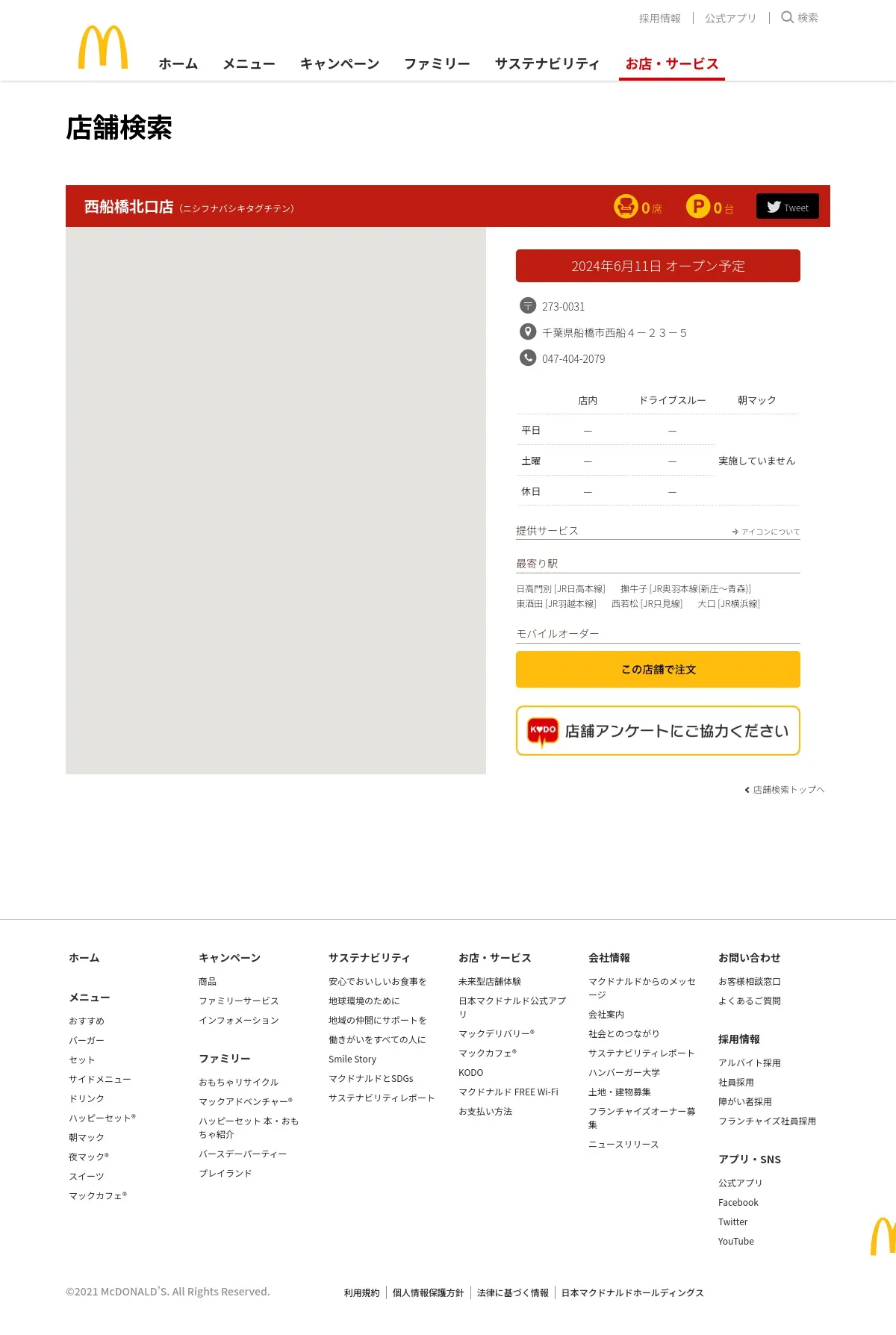Click the grey store map area
896x1335 pixels.
(x=276, y=500)
